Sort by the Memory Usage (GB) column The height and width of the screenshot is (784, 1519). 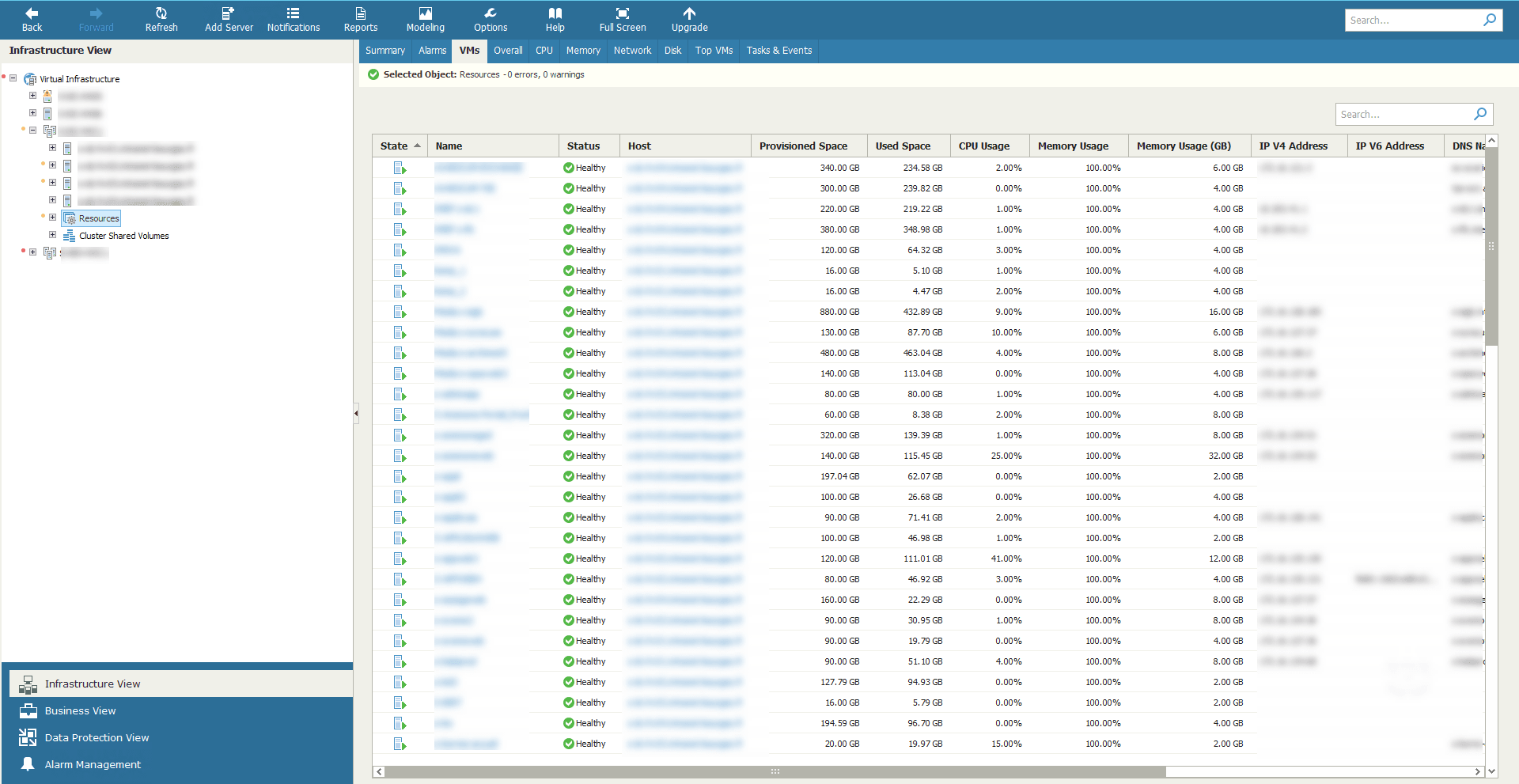point(1189,146)
